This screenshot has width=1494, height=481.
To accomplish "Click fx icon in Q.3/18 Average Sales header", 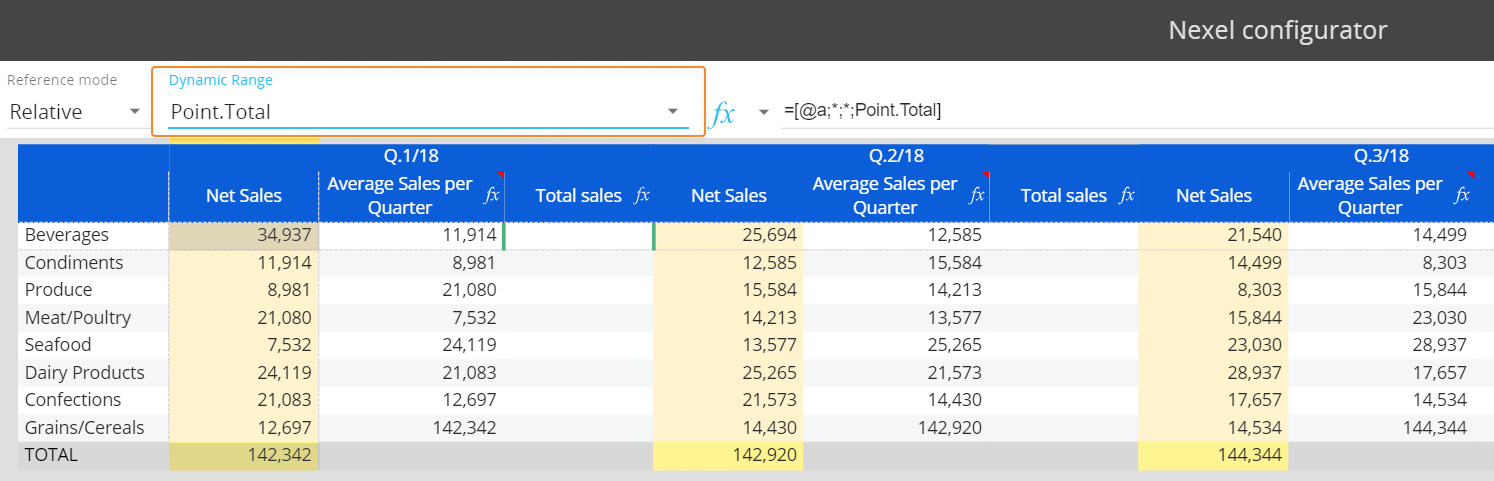I will (1462, 195).
